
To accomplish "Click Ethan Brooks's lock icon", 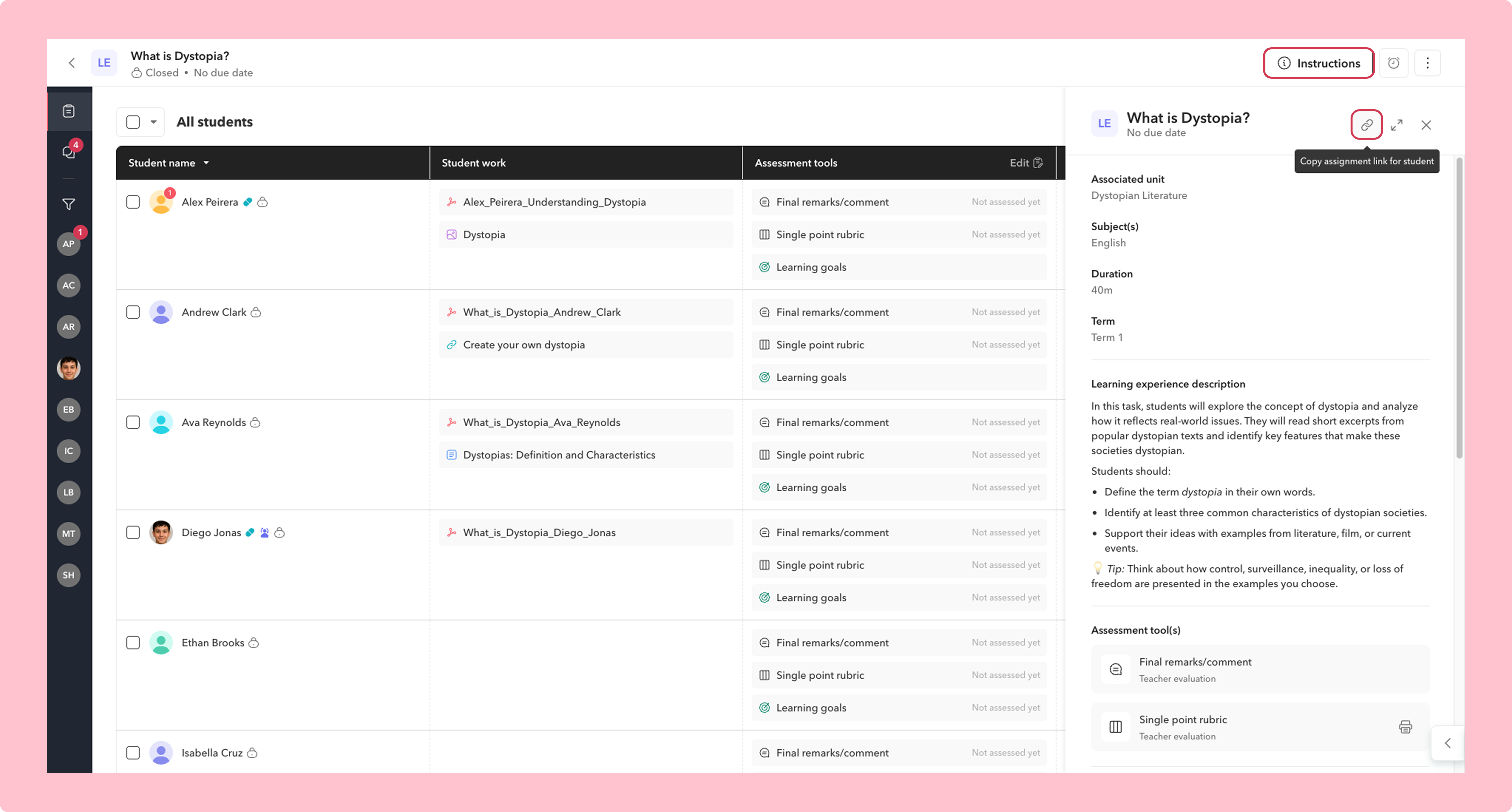I will click(253, 642).
